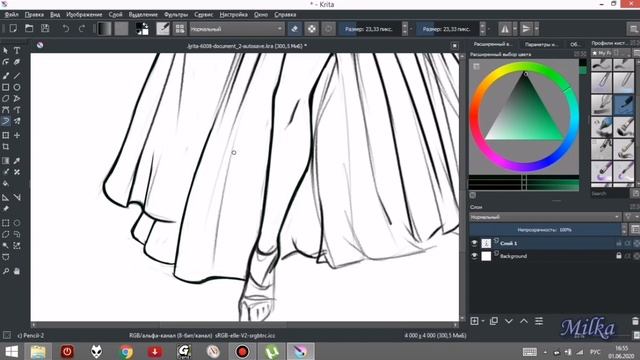The width and height of the screenshot is (640, 360).
Task: Open the brush editor settings icon
Action: (x=163, y=29)
